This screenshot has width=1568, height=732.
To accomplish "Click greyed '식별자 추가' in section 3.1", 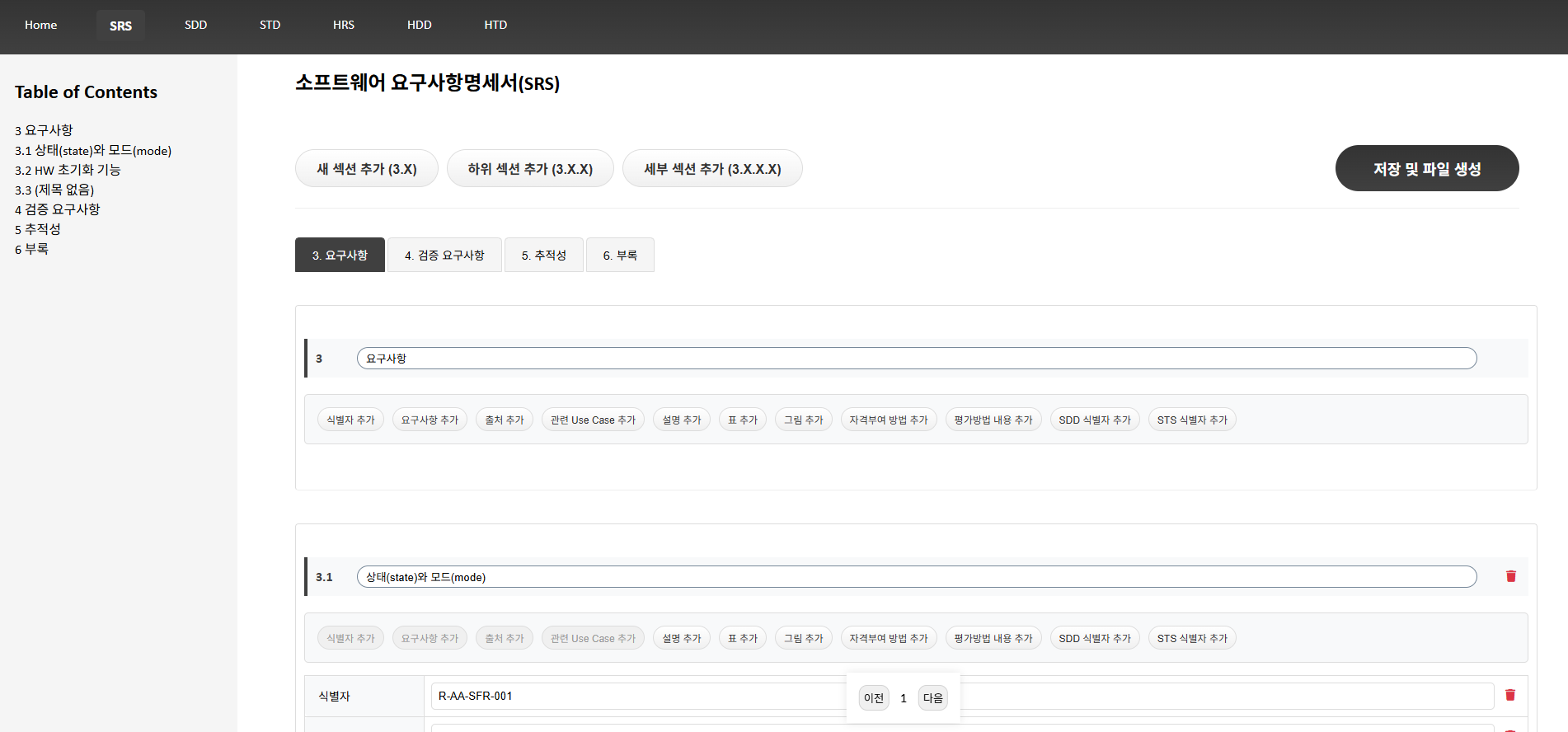I will (350, 638).
